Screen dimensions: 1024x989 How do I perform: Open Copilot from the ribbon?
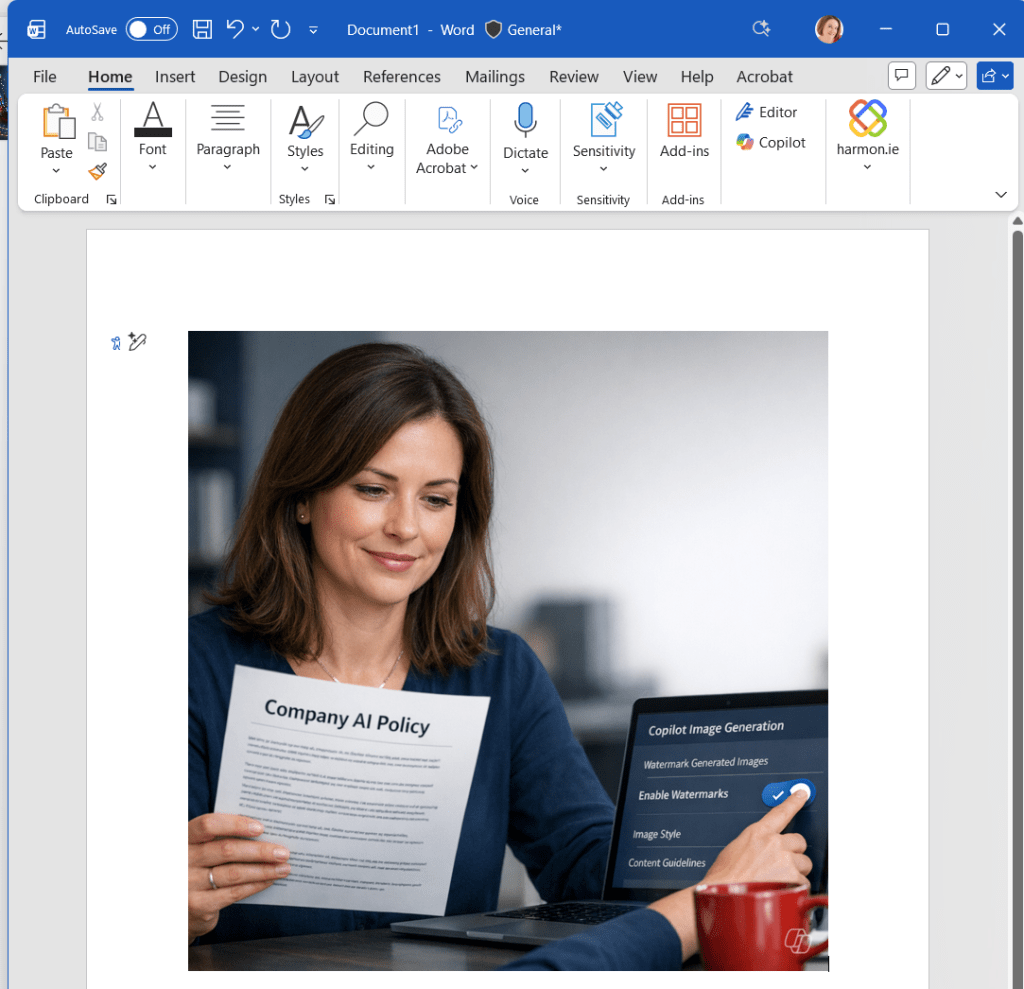[770, 142]
